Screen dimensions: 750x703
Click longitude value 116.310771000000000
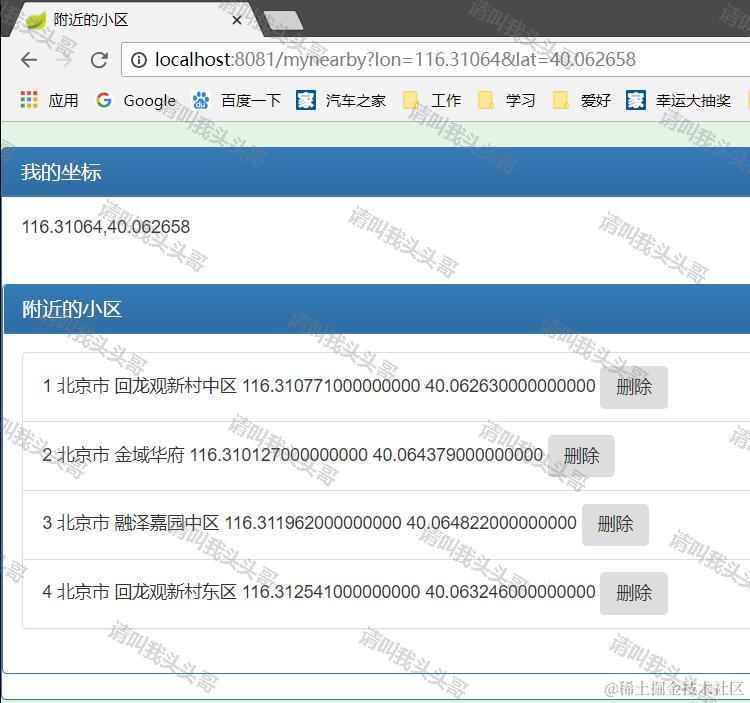point(331,386)
